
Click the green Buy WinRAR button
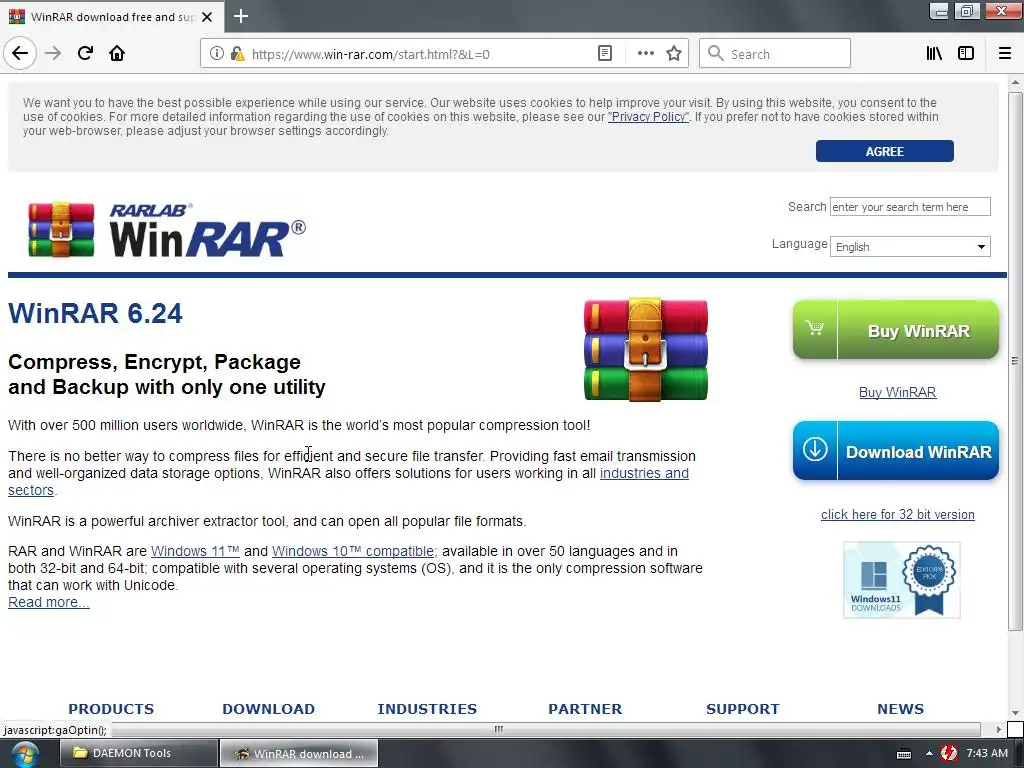point(895,330)
